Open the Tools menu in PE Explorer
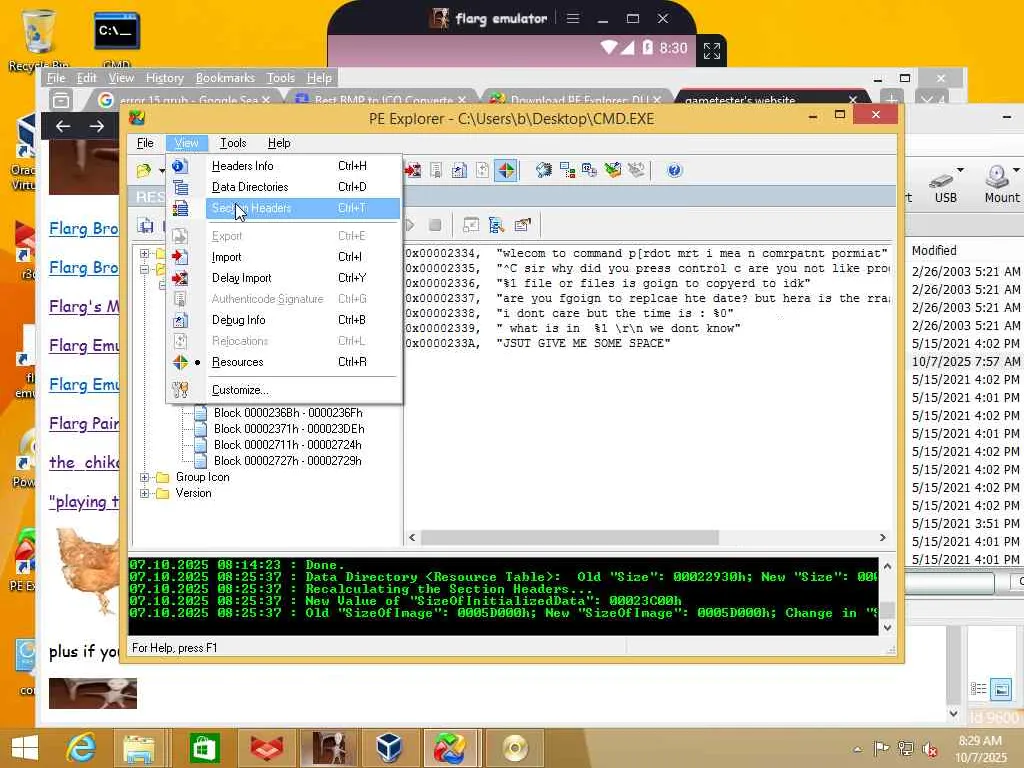1024x768 pixels. point(233,143)
